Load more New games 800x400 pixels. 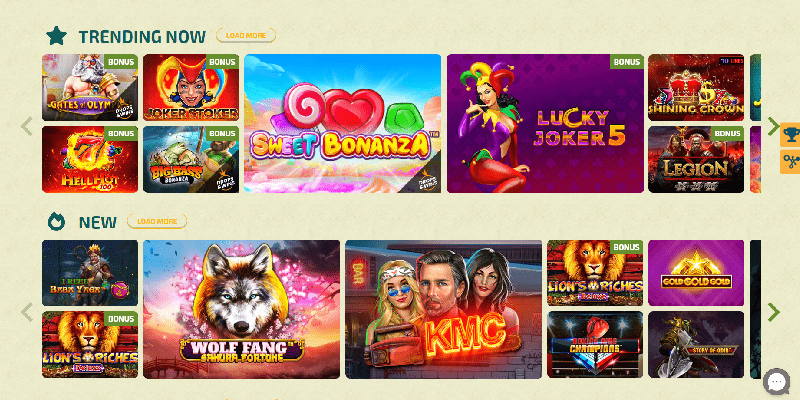pos(157,221)
